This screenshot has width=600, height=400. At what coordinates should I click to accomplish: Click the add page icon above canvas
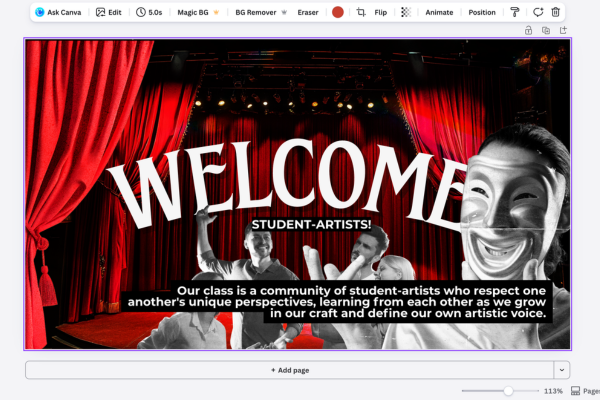pyautogui.click(x=563, y=30)
